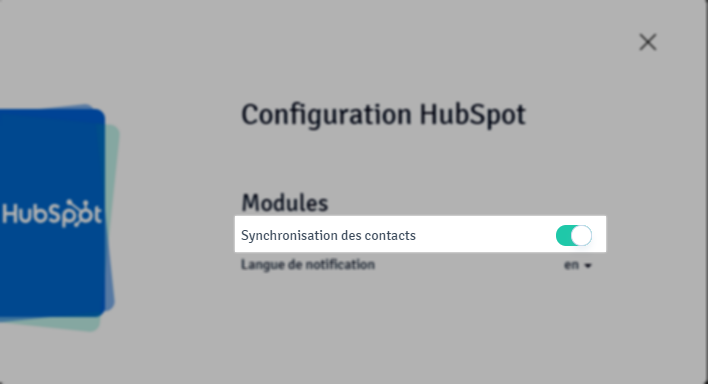Click the highlighted contacts synchronisation row
Screen dimensions: 708x384
[x=420, y=234]
